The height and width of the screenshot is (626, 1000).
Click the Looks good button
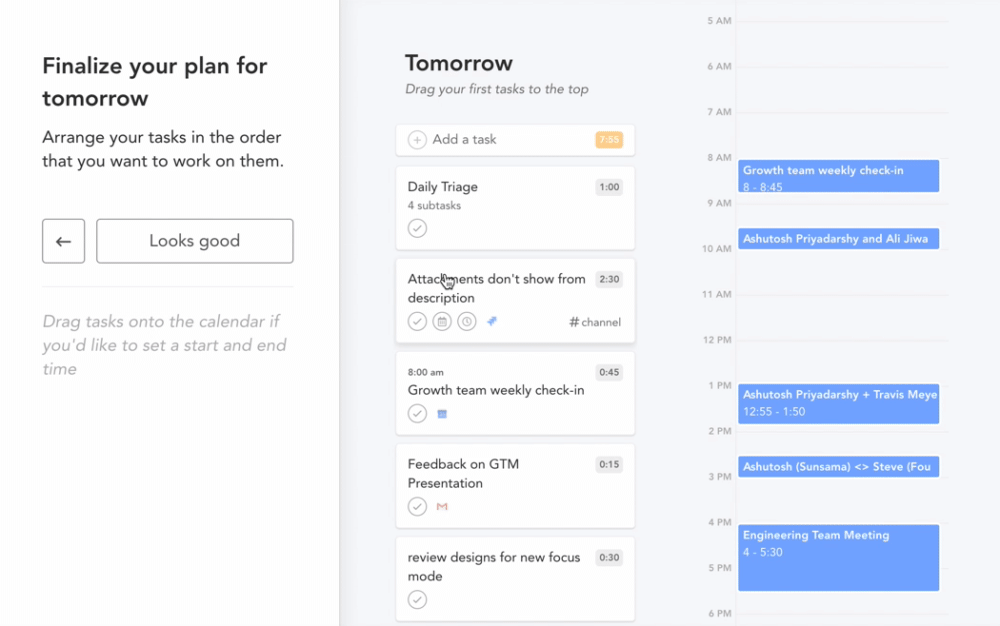tap(194, 240)
